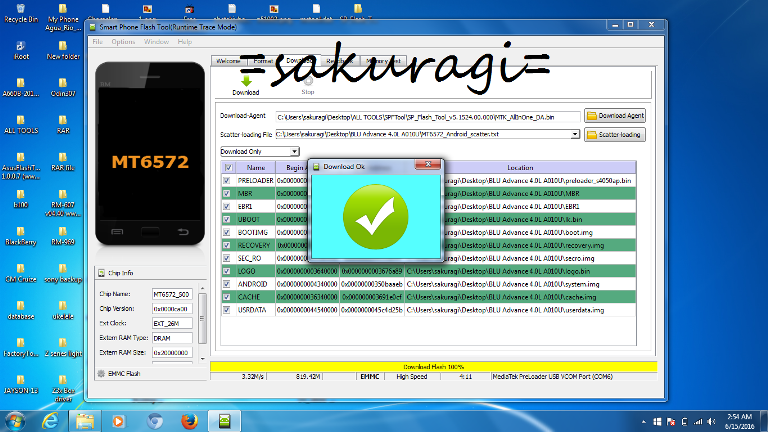Open Internet Explorer from taskbar
The image size is (768, 432).
(49, 419)
